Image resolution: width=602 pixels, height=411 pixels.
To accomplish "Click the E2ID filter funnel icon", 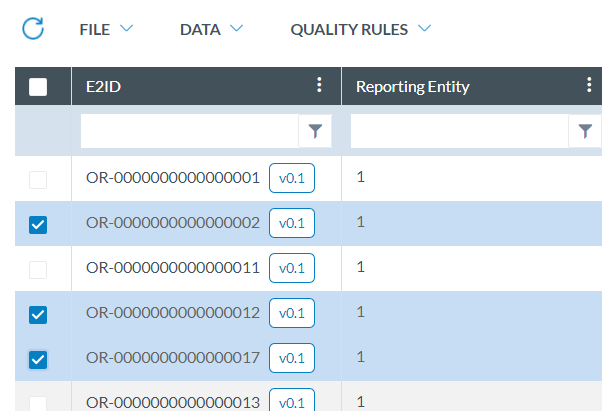I will pyautogui.click(x=315, y=131).
